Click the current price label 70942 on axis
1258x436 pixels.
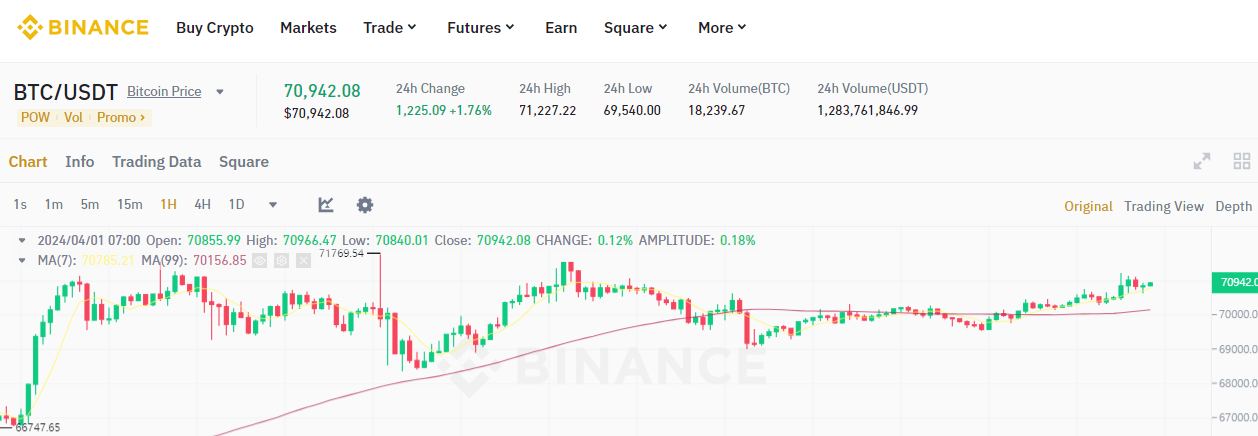[1233, 283]
